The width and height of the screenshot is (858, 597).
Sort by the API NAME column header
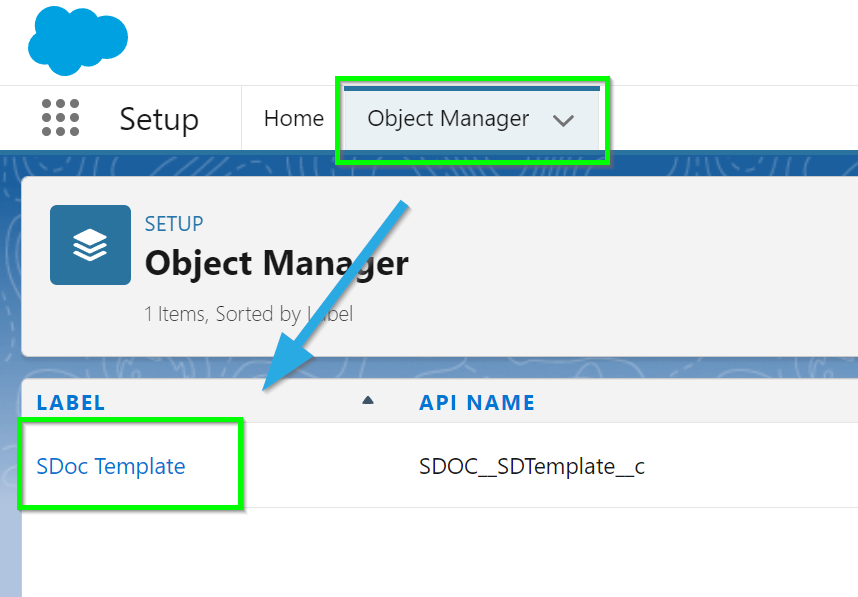(477, 403)
